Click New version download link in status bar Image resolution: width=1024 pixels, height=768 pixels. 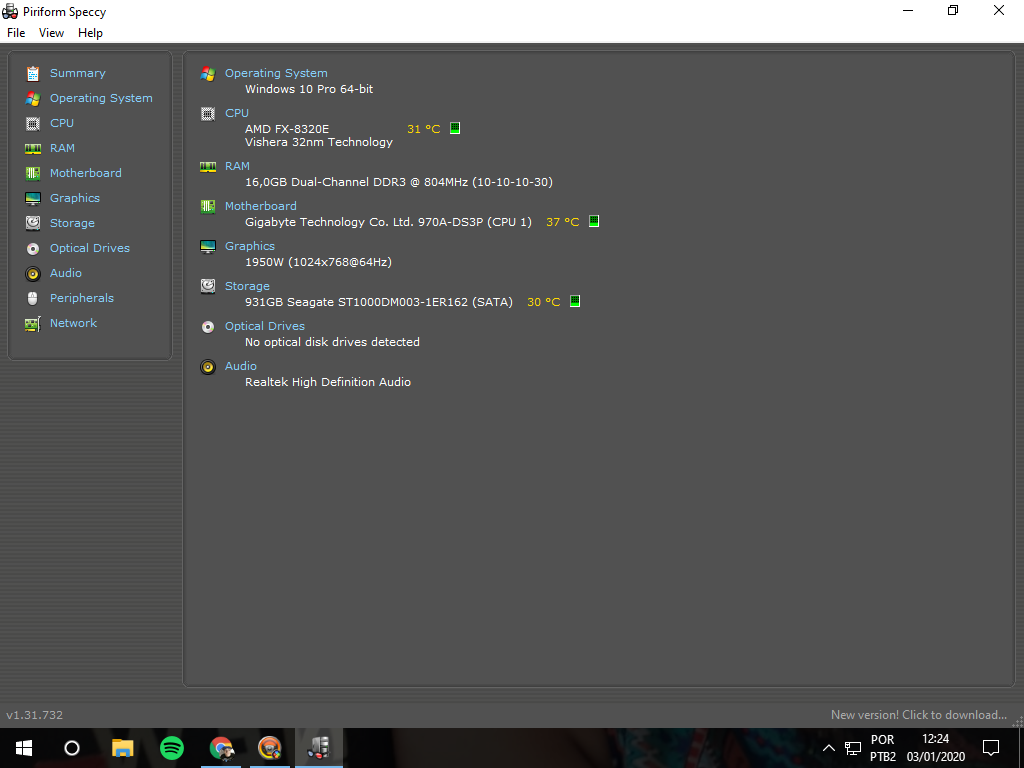919,715
